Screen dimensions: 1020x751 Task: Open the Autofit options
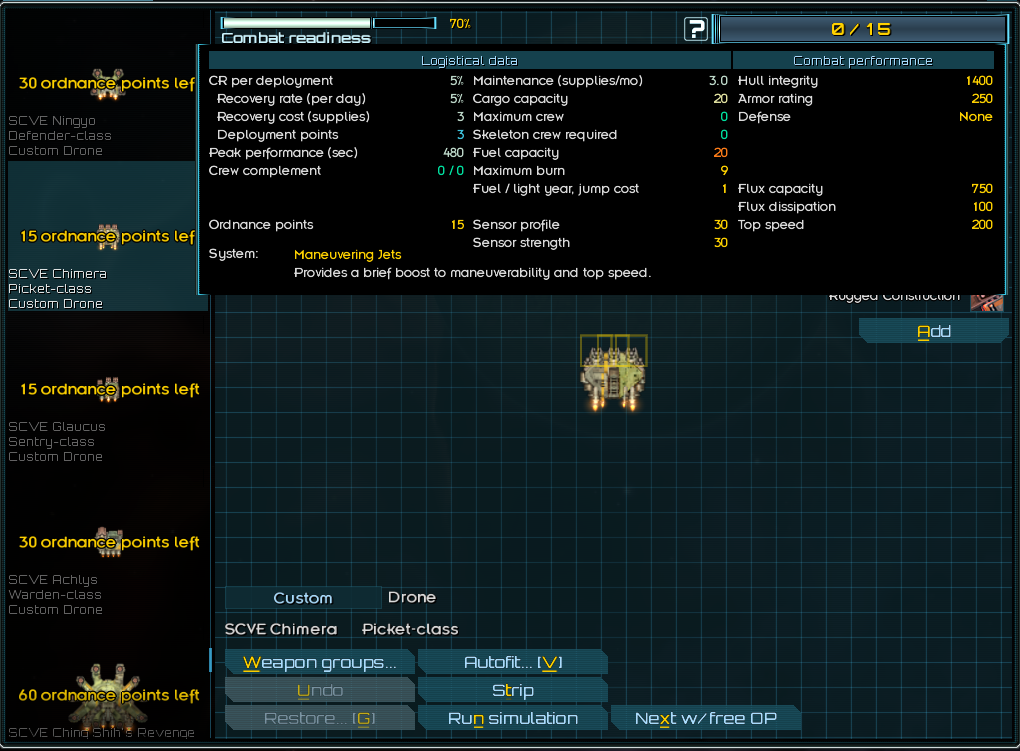[x=512, y=662]
